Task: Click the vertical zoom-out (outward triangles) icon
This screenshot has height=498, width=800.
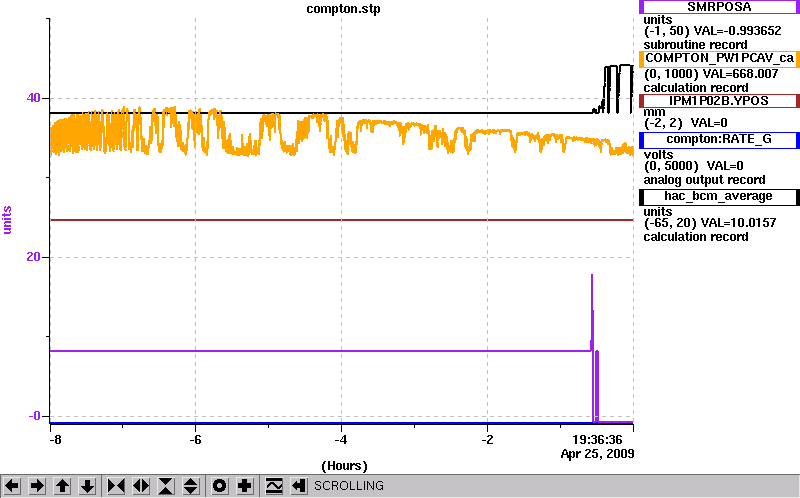Action: pyautogui.click(x=191, y=486)
